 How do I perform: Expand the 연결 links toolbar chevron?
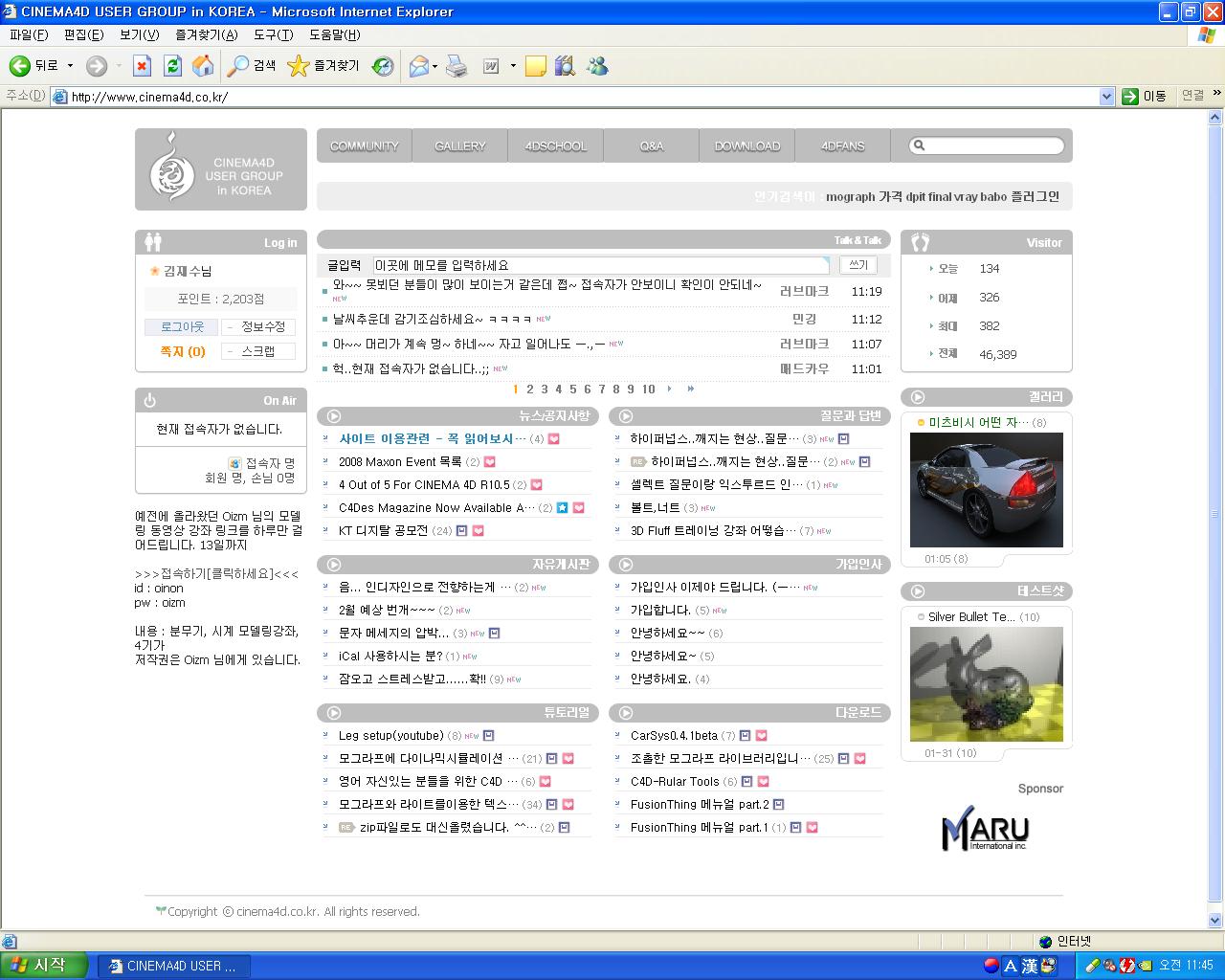coord(1216,93)
